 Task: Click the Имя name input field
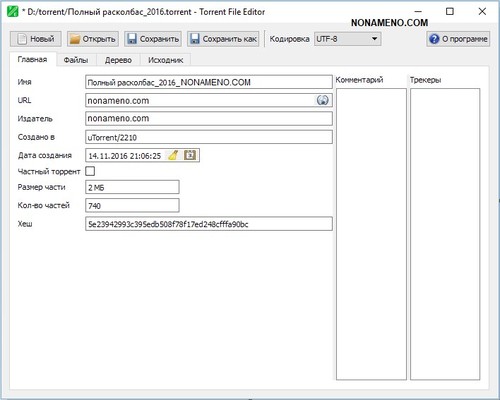[209, 82]
